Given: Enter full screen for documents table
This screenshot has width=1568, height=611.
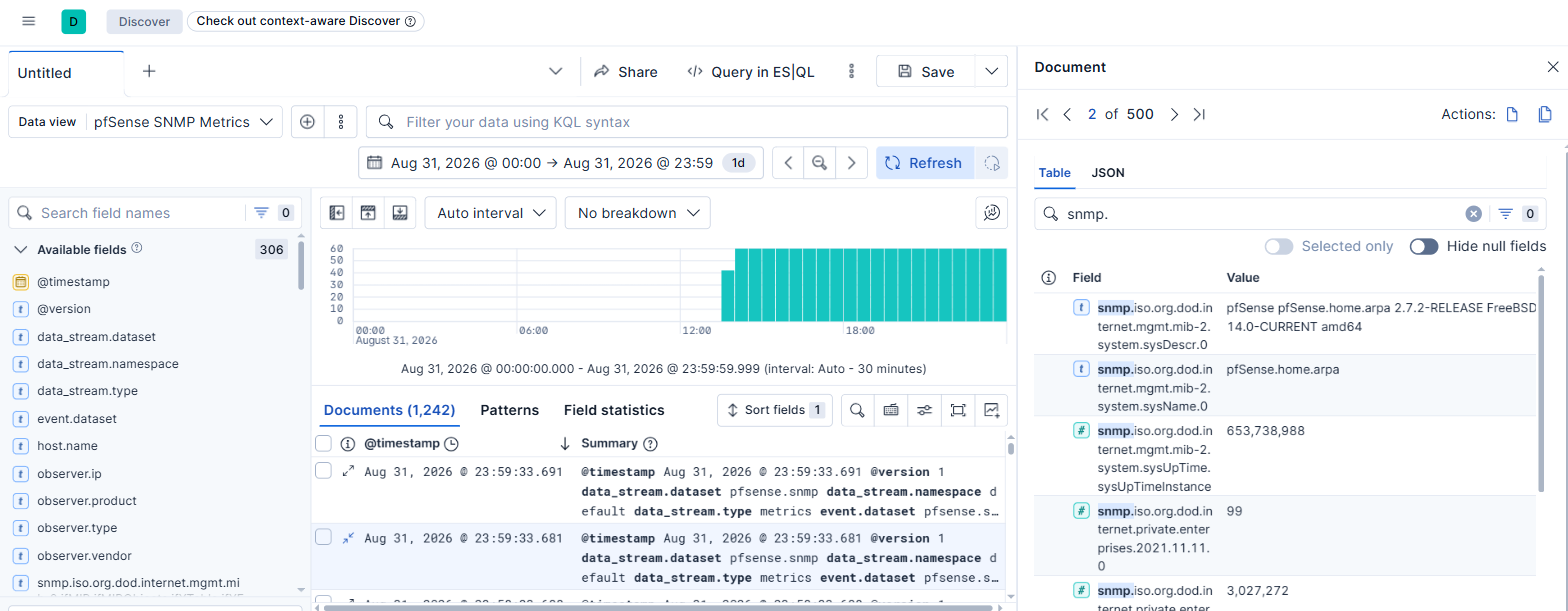Looking at the screenshot, I should tap(958, 410).
